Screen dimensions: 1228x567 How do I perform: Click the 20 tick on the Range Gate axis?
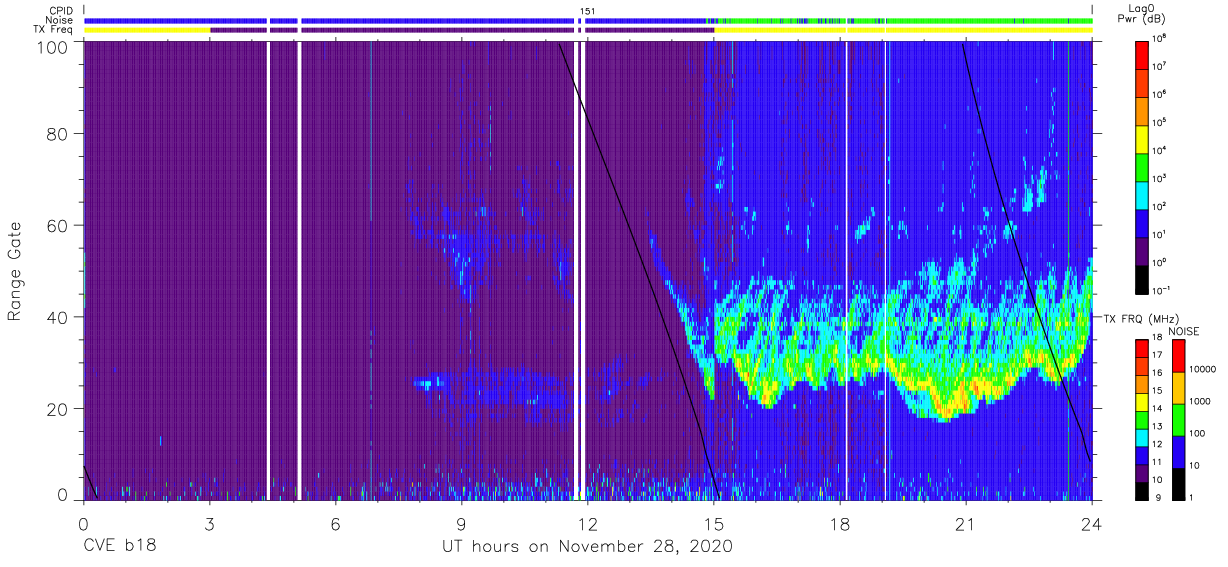pyautogui.click(x=58, y=408)
